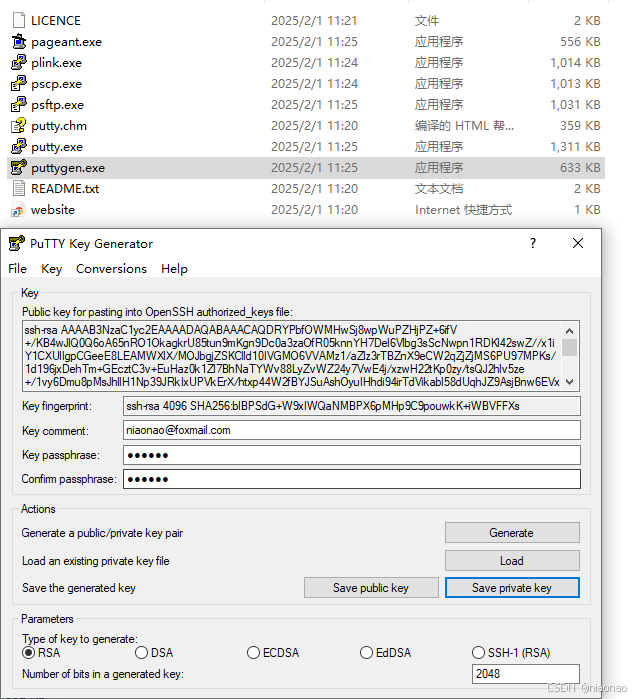Click the website shortcut icon
The image size is (634, 699).
[x=19, y=210]
